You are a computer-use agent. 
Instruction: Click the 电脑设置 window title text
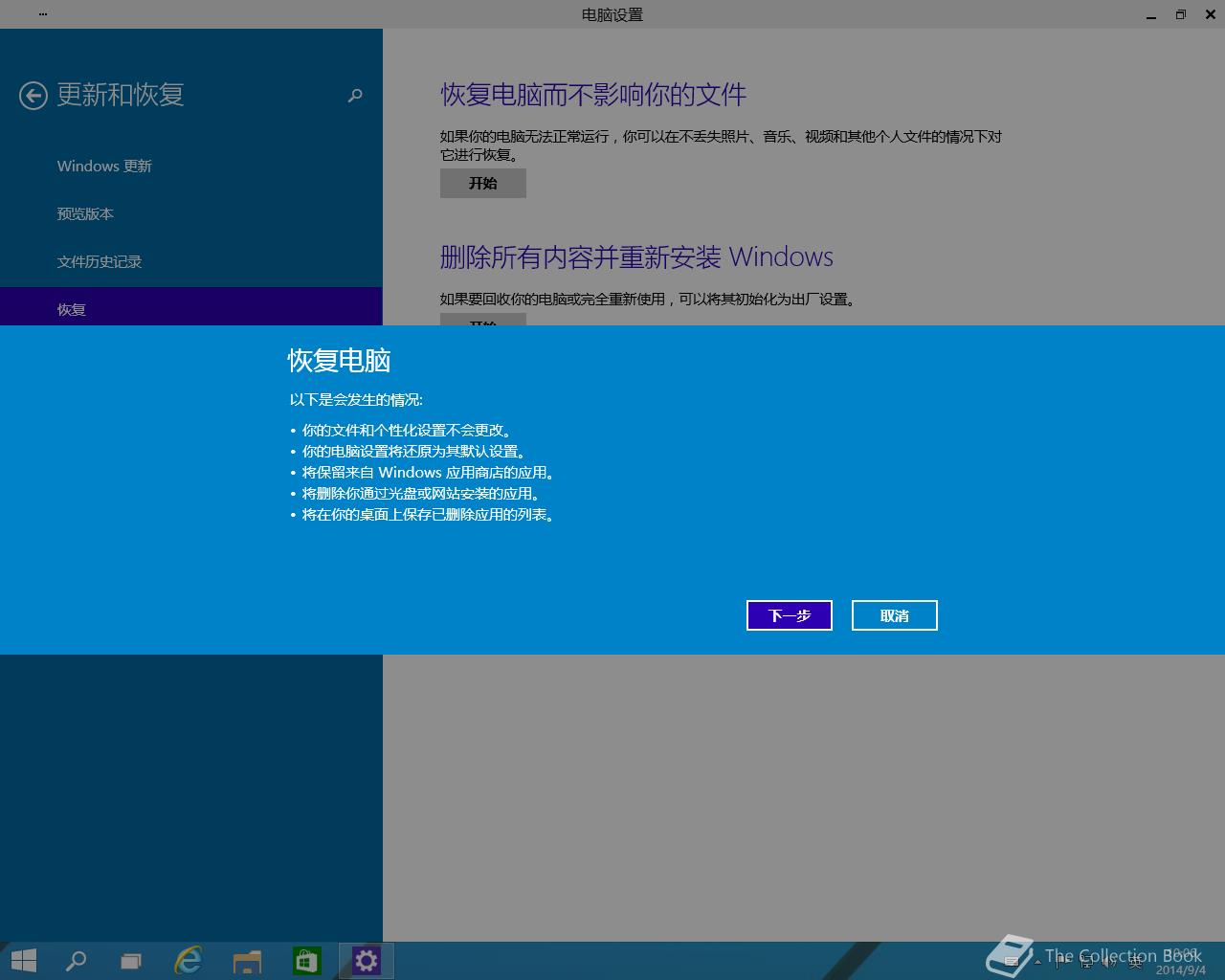pyautogui.click(x=612, y=14)
